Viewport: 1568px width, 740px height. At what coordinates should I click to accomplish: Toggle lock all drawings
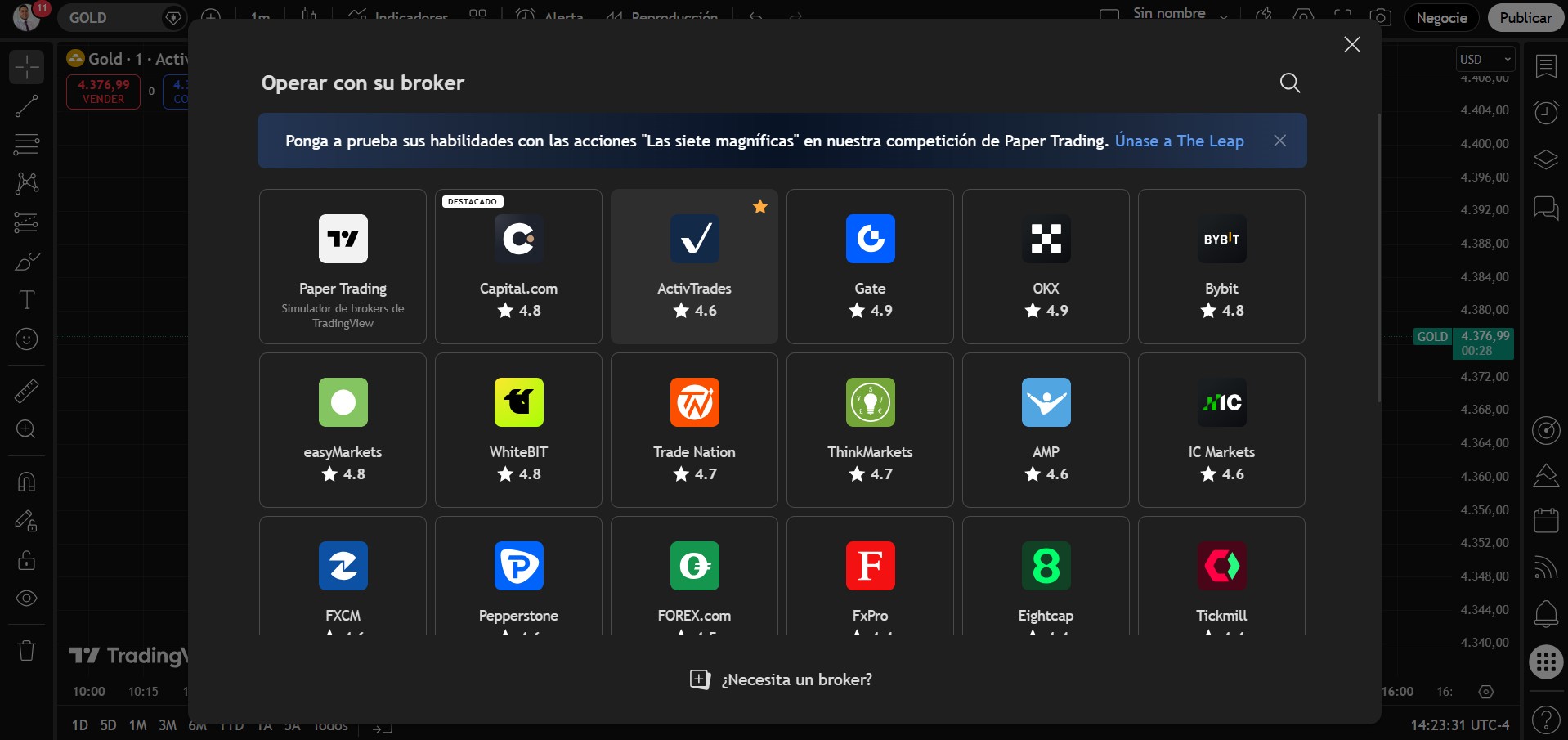[x=26, y=560]
